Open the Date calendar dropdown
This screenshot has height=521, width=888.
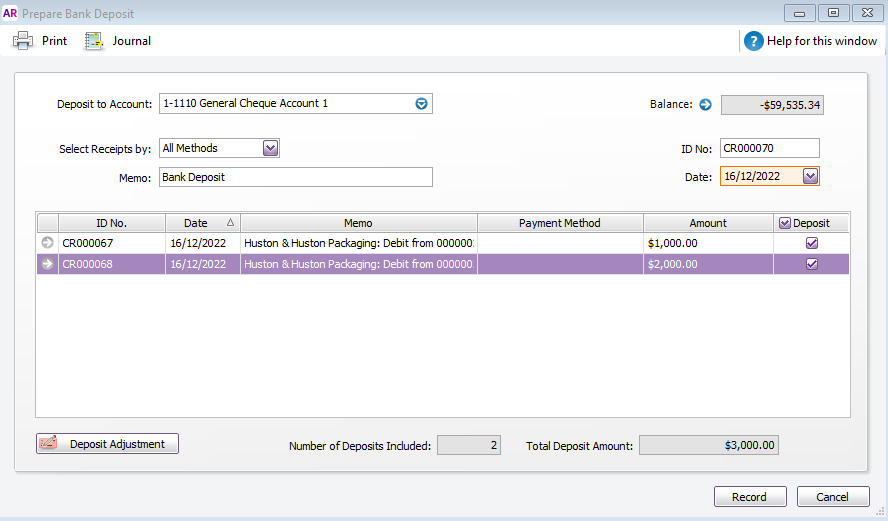point(810,176)
